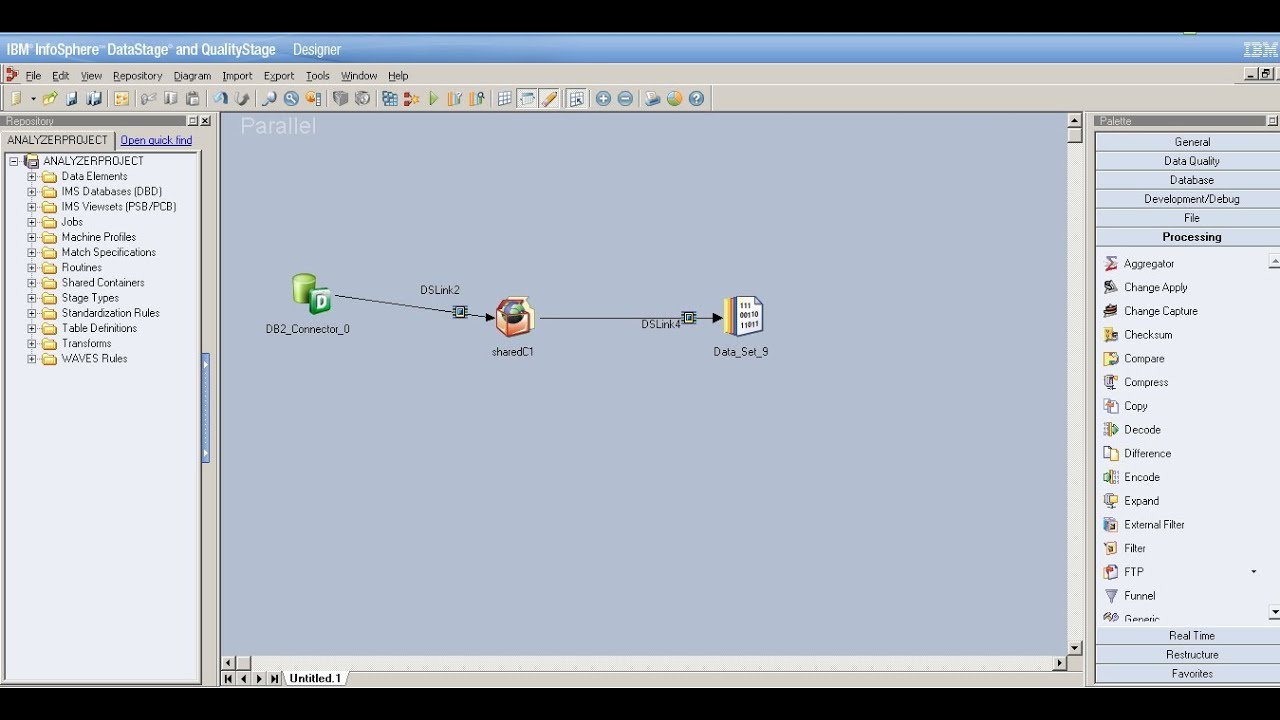Expand the Jobs folder
This screenshot has width=1280, height=720.
tap(31, 222)
